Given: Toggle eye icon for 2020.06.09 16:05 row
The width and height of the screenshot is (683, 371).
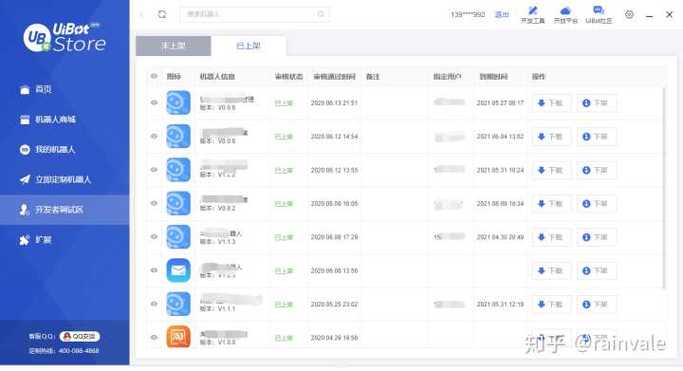Looking at the screenshot, I should tap(154, 203).
